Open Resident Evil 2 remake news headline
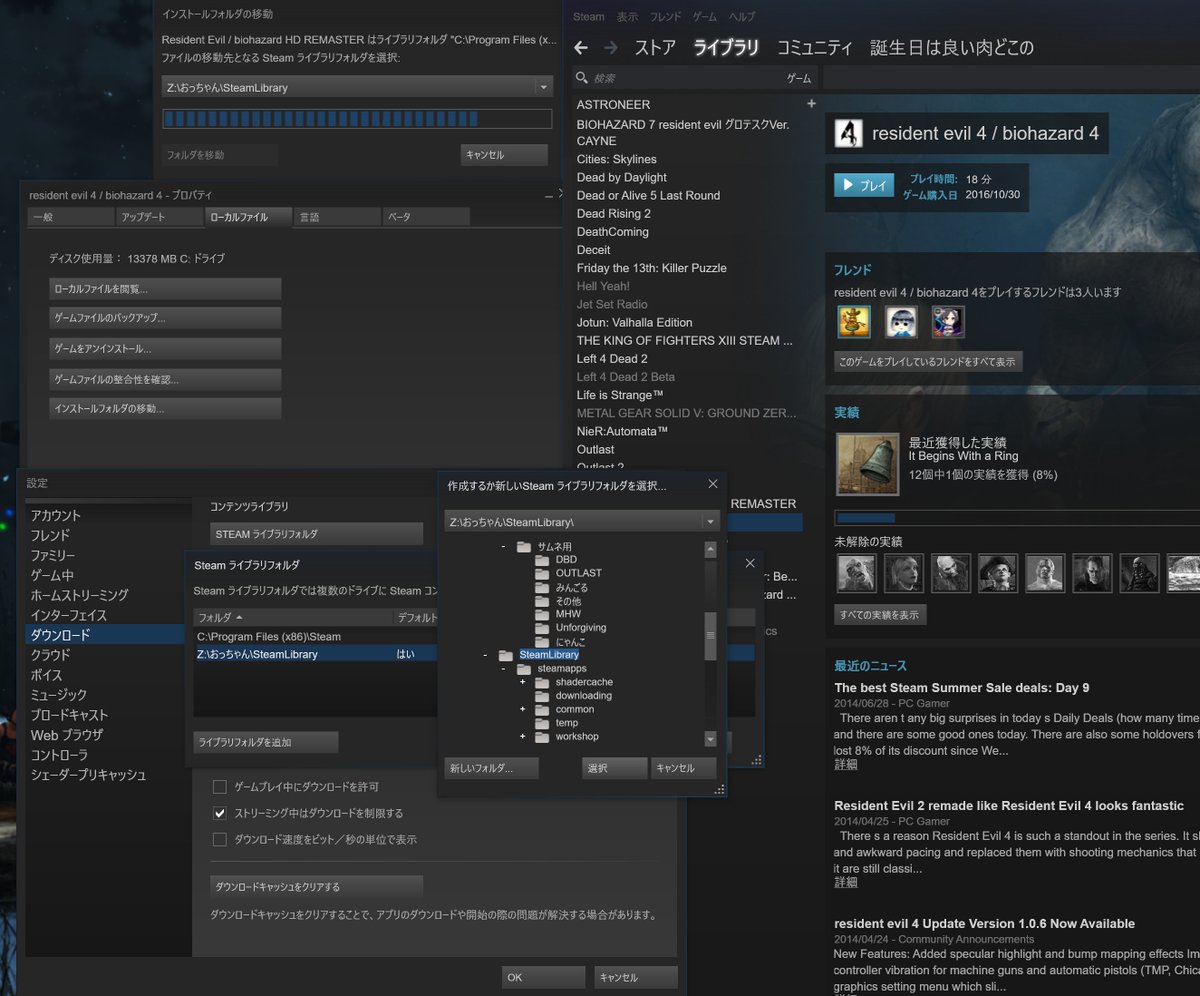 coord(1009,806)
